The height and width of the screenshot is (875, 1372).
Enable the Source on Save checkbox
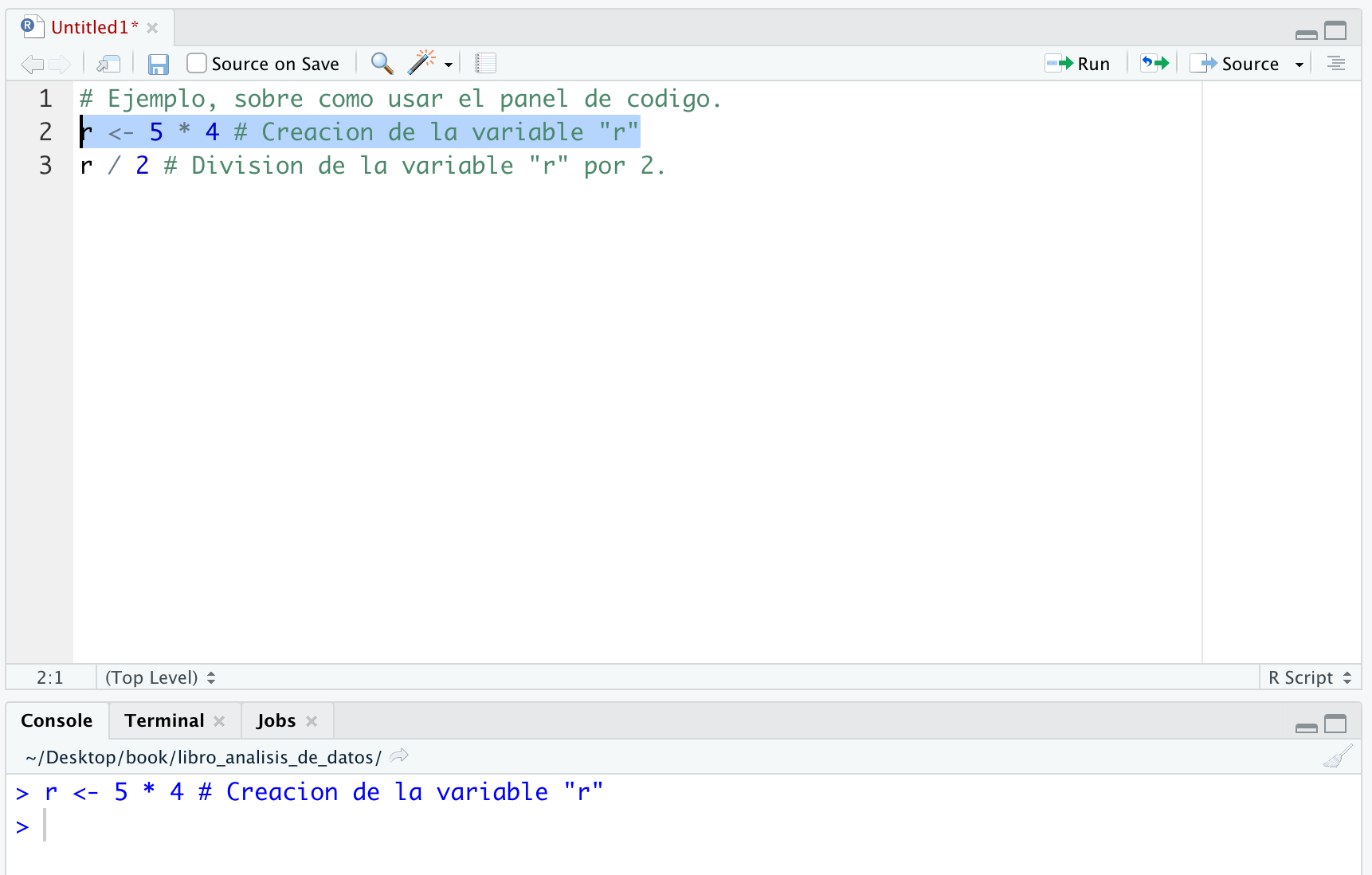point(195,63)
